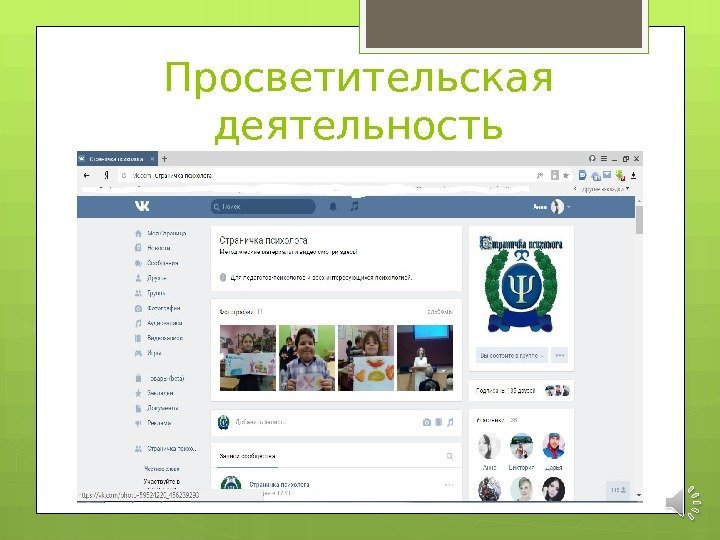Expand 'Вы состоите в группе' dropdown
Image resolution: width=720 pixels, height=540 pixels.
click(x=512, y=355)
